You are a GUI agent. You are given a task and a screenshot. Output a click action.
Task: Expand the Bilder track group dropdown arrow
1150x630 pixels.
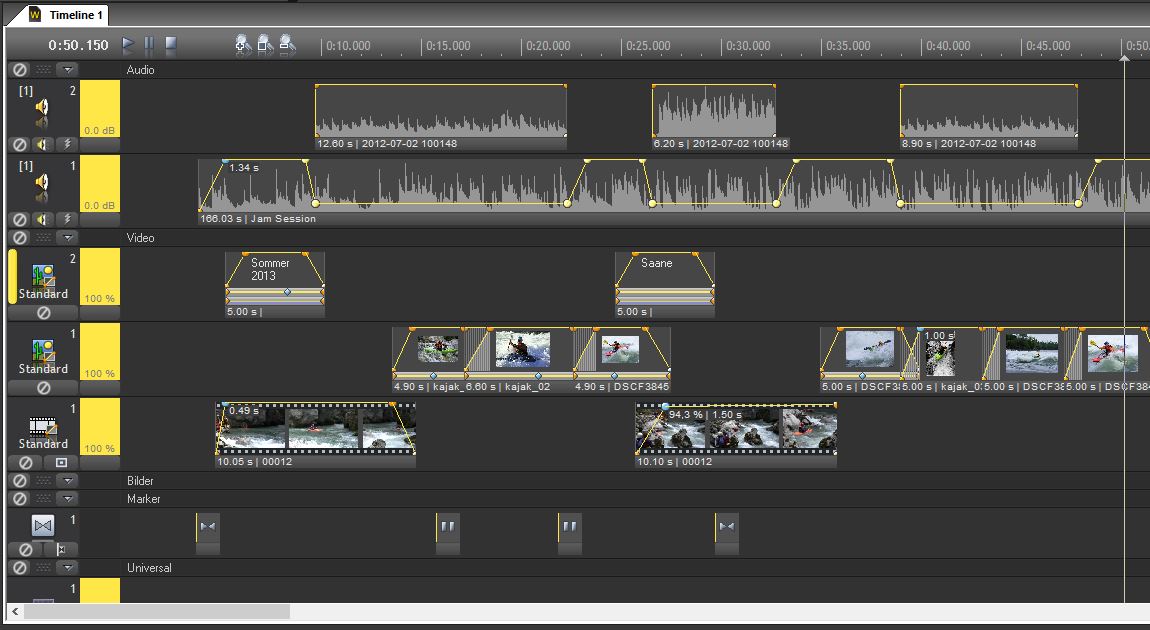(x=66, y=481)
